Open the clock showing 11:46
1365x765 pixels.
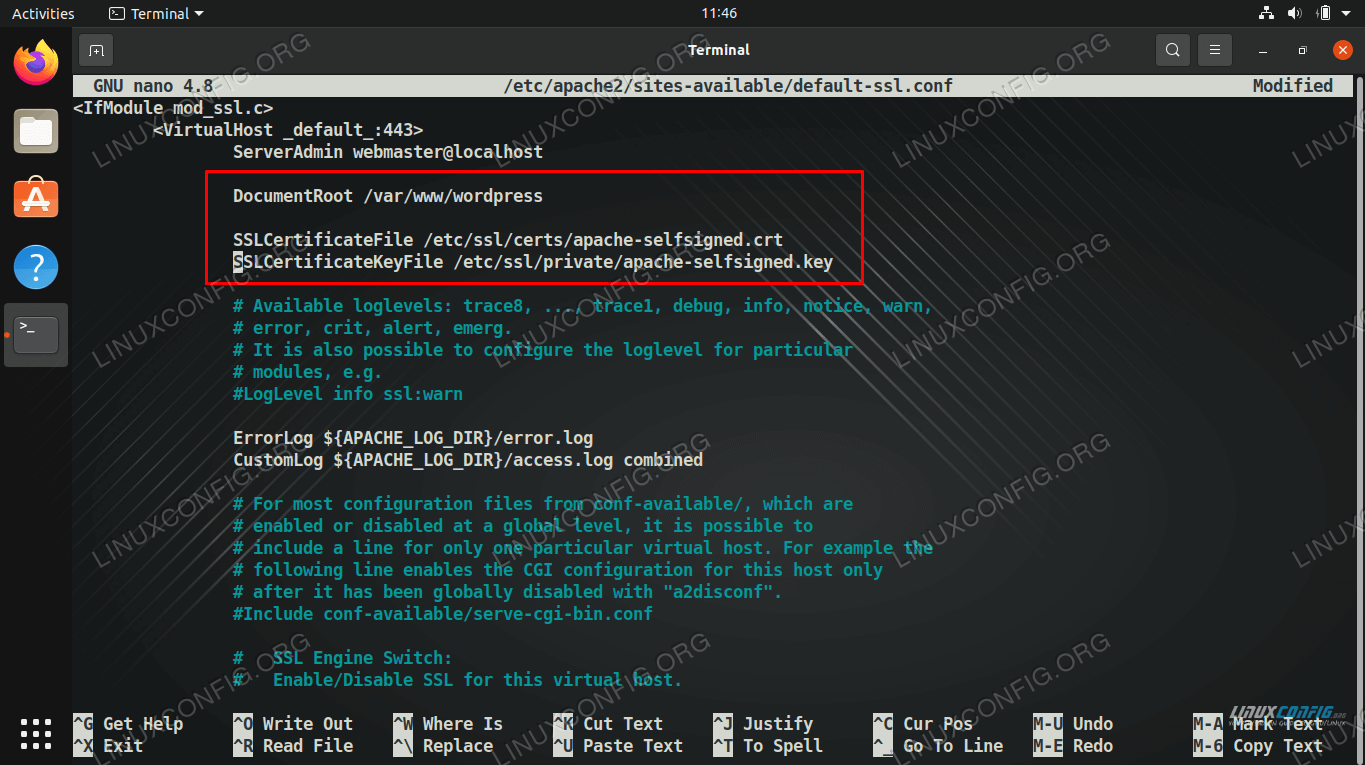(x=718, y=13)
